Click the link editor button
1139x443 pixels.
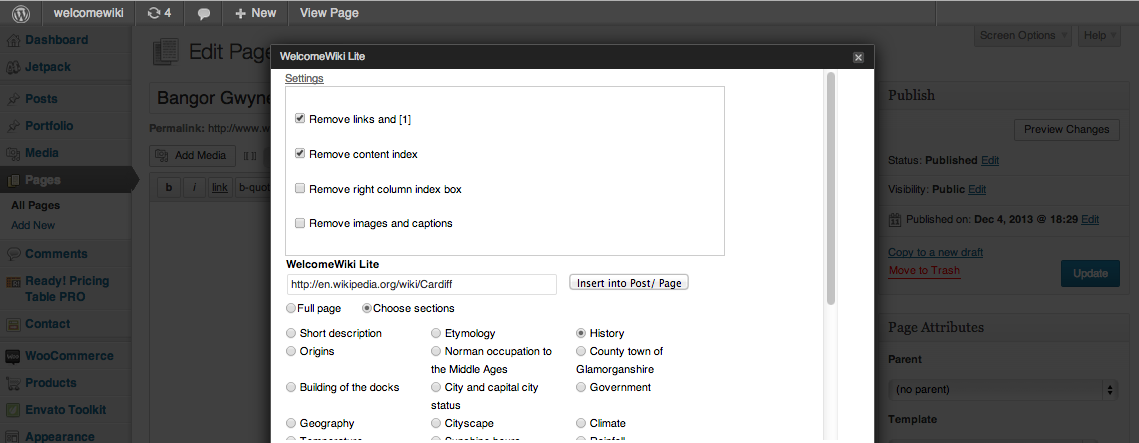[x=220, y=187]
